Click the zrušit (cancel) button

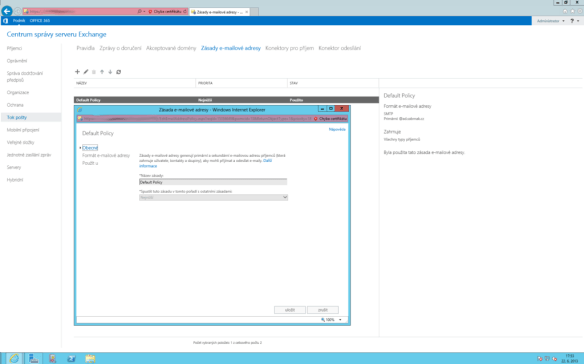pyautogui.click(x=323, y=310)
